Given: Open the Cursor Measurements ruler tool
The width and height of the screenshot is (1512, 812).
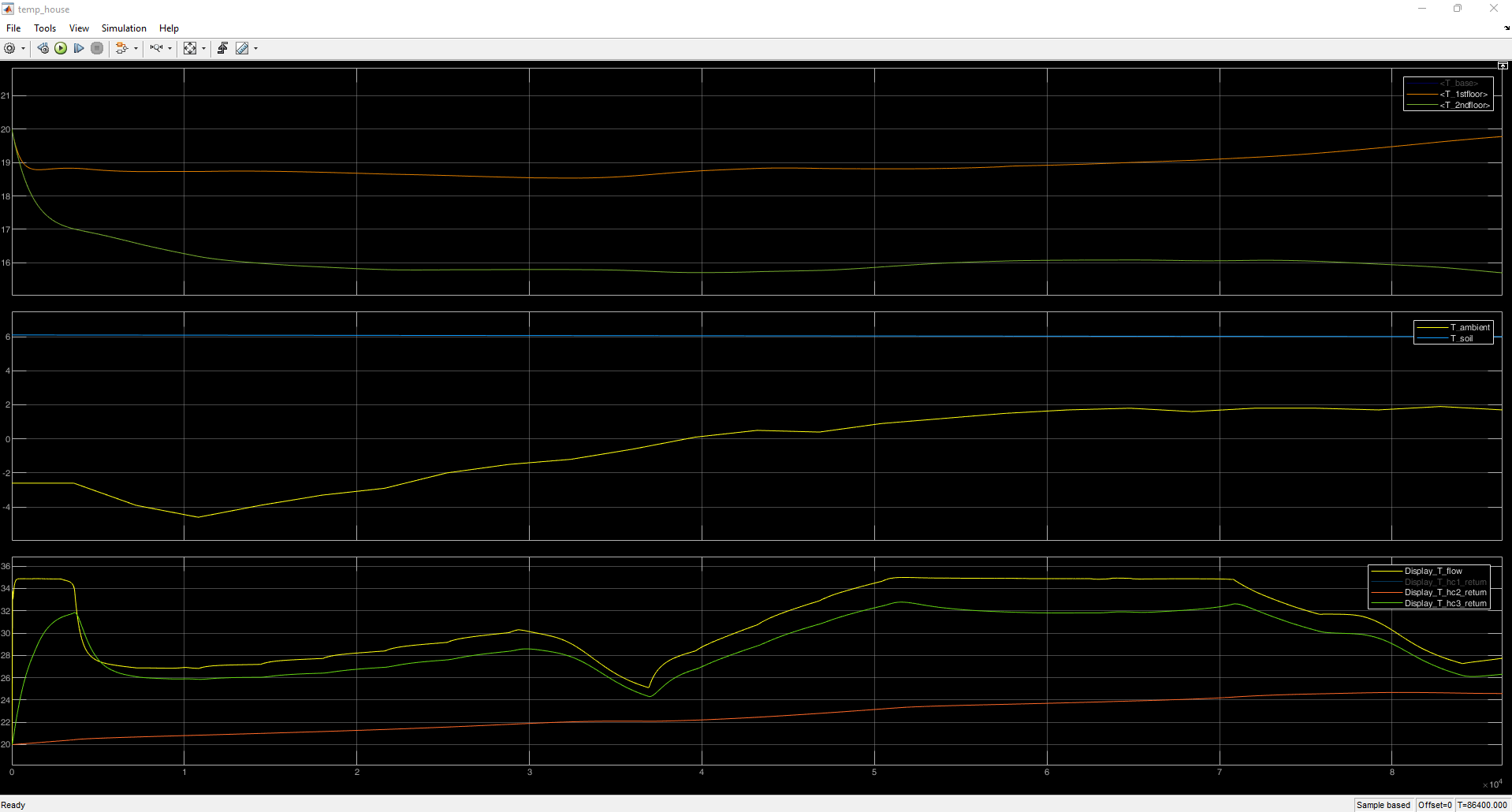Looking at the screenshot, I should [x=242, y=48].
